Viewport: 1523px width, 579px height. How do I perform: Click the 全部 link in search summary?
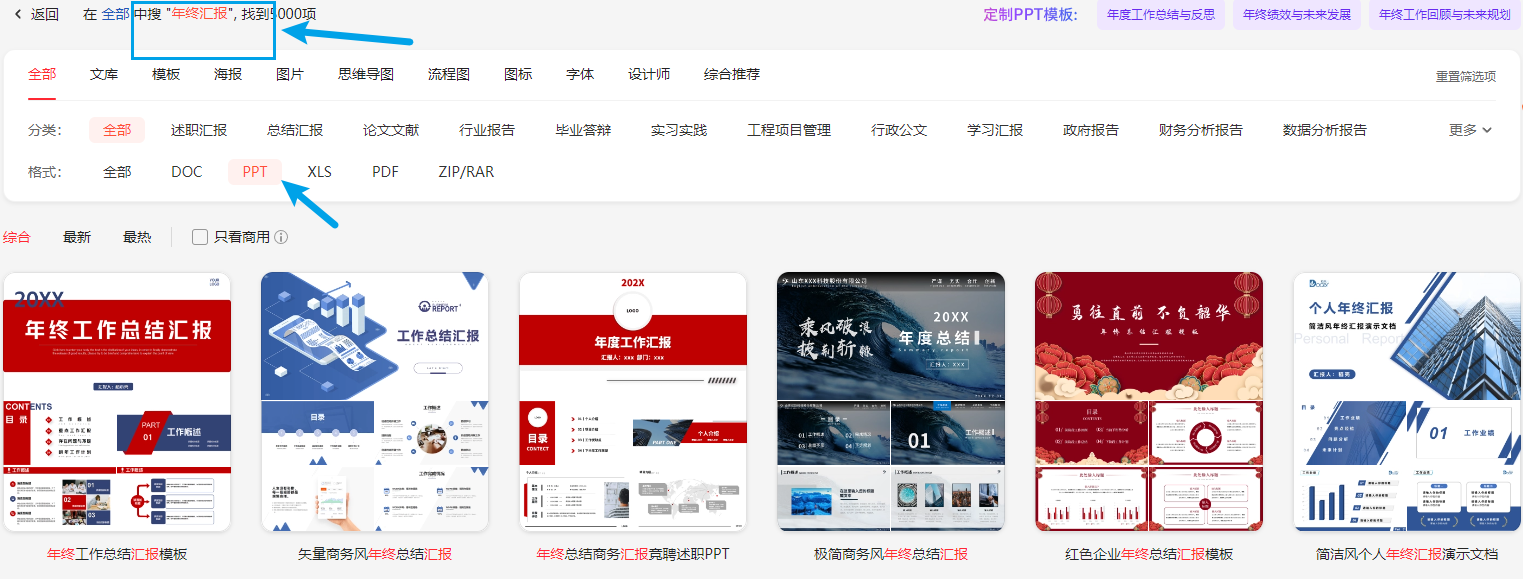click(115, 14)
